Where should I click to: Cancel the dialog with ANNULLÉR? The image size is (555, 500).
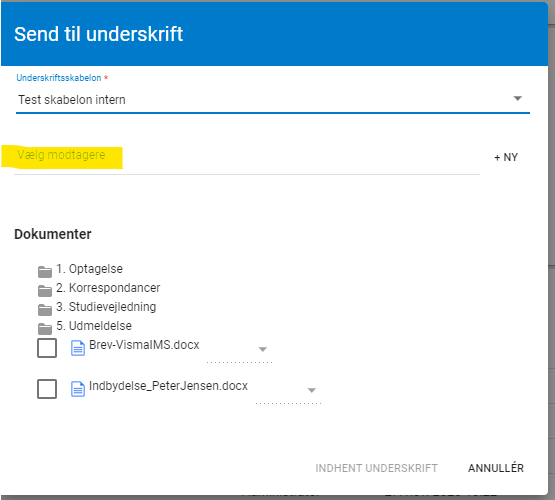tap(496, 468)
